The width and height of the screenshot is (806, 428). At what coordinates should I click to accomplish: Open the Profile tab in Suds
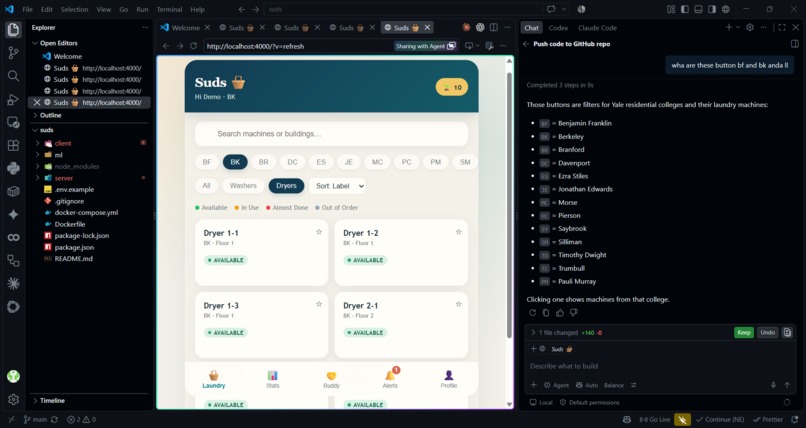(449, 379)
